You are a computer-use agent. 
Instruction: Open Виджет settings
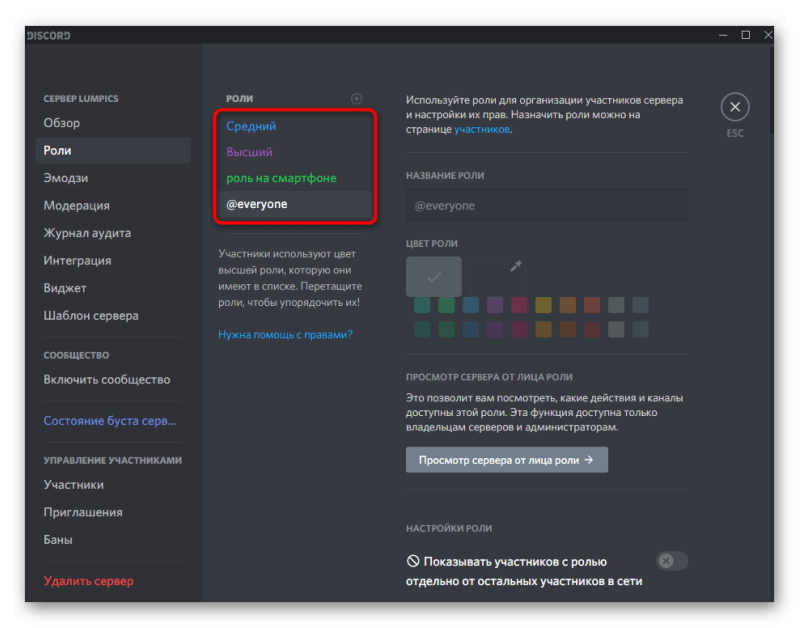(113, 288)
